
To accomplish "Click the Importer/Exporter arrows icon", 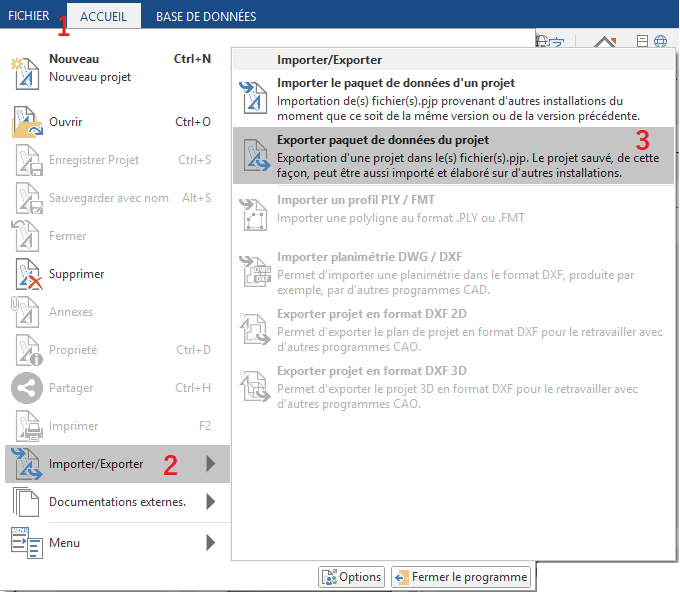I will (x=27, y=464).
